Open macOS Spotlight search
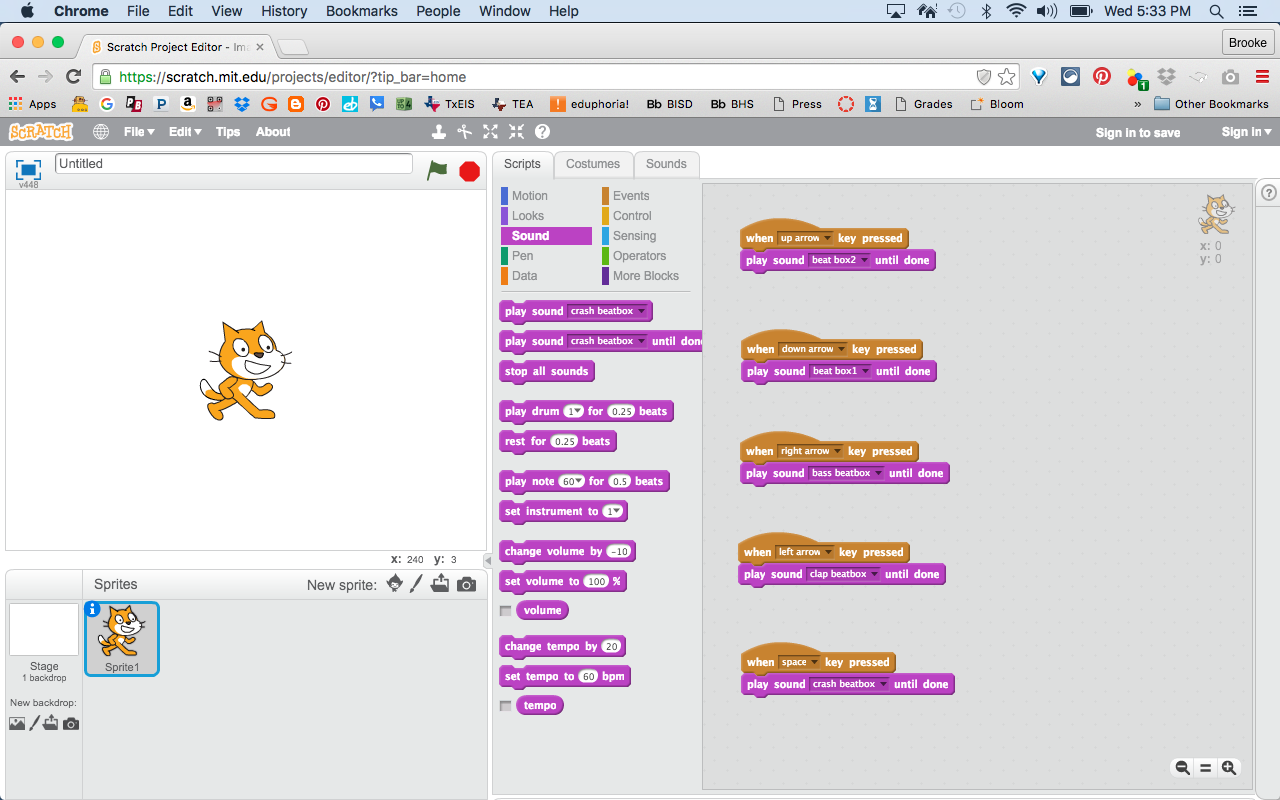 1217,11
